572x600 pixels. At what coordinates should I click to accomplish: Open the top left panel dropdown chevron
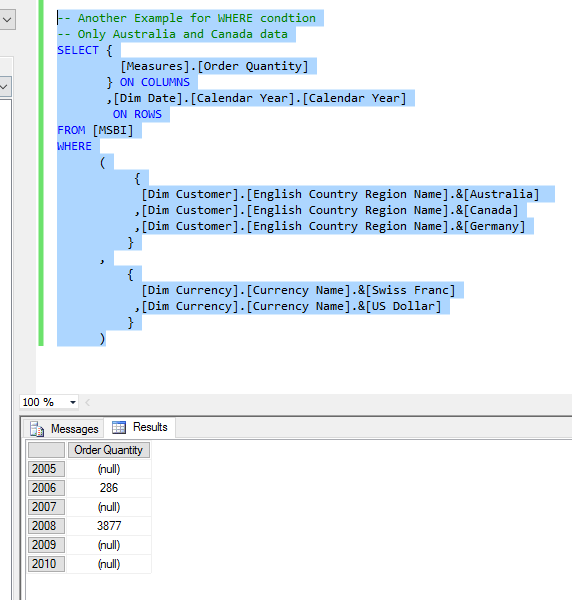[7, 20]
